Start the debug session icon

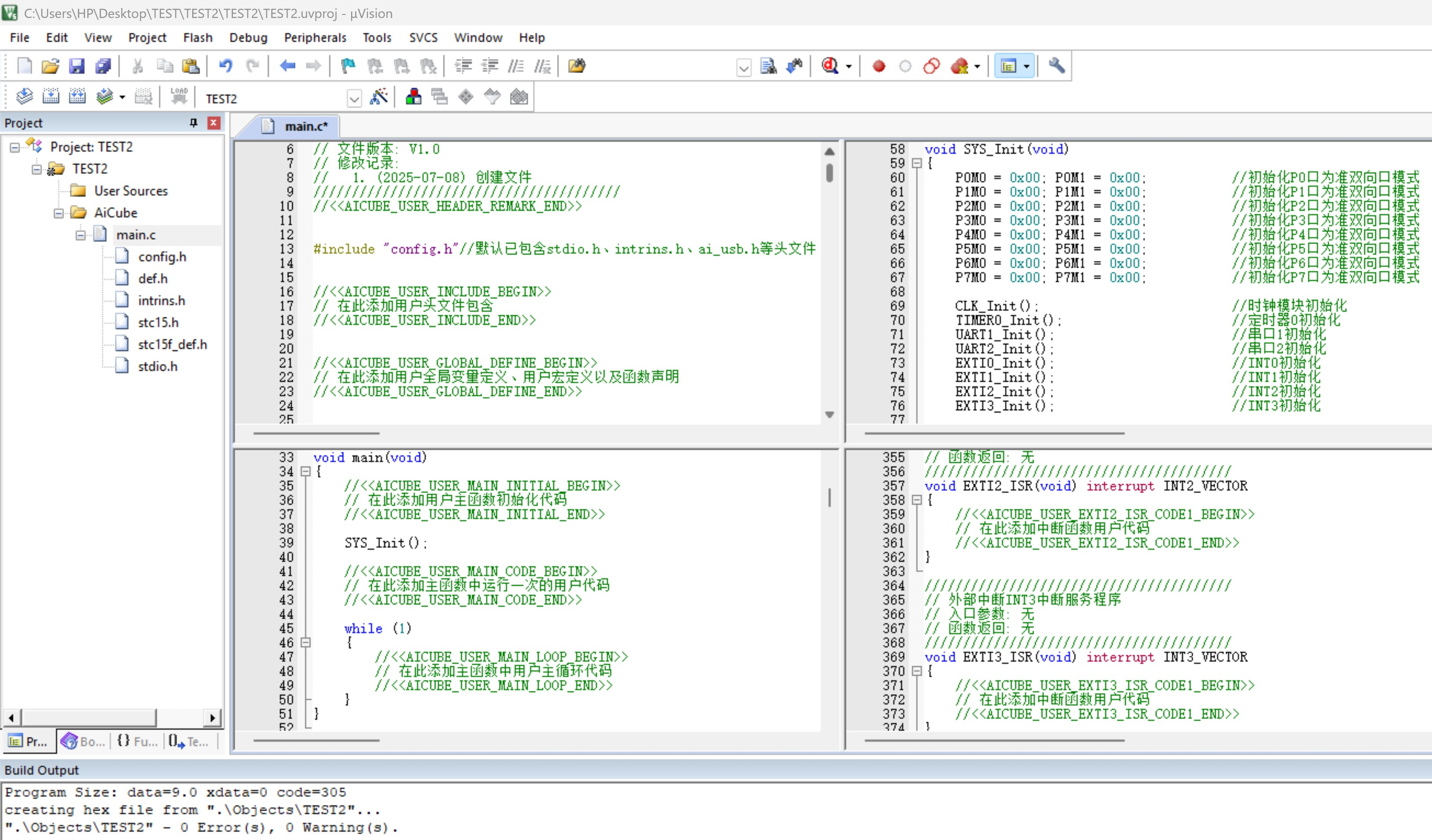coord(830,66)
